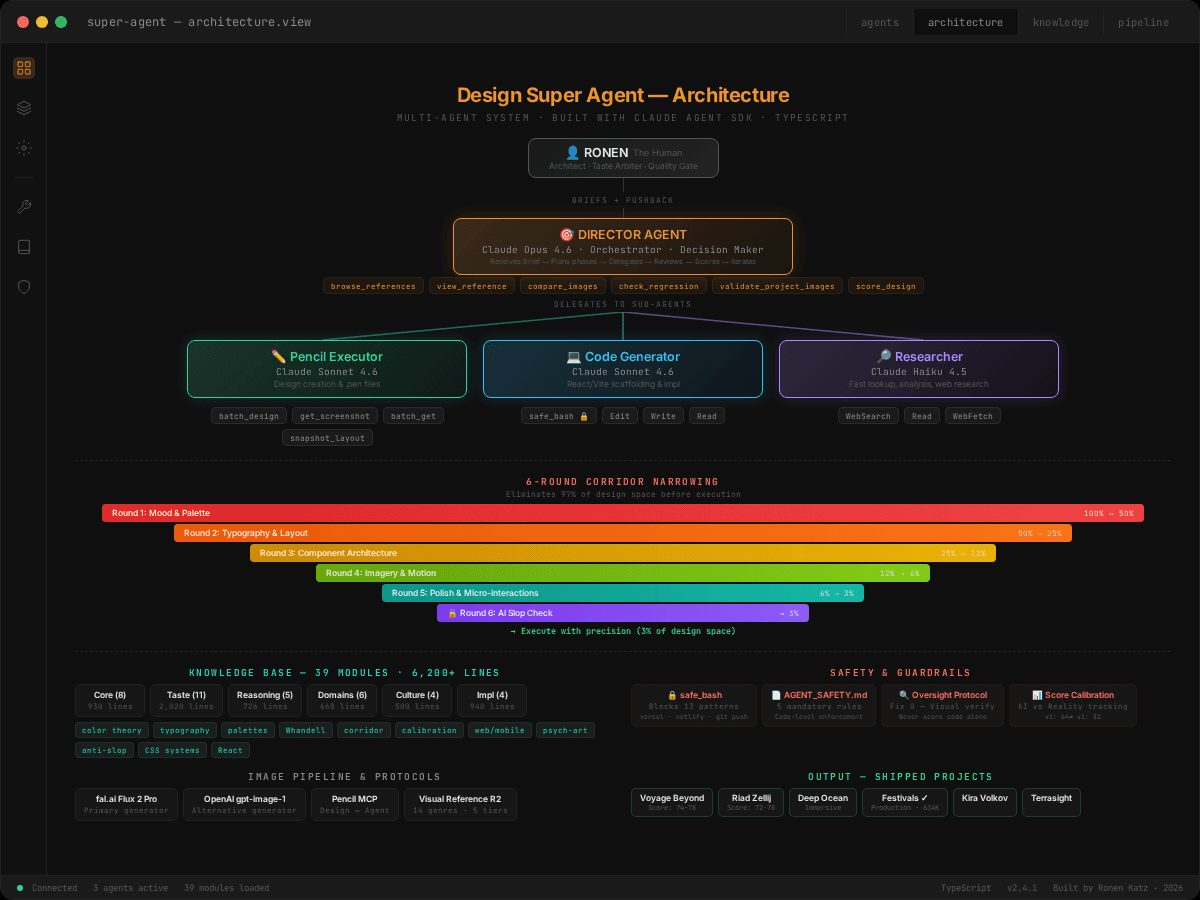Click the shield safety sidebar icon
The image size is (1200, 900).
coord(24,287)
